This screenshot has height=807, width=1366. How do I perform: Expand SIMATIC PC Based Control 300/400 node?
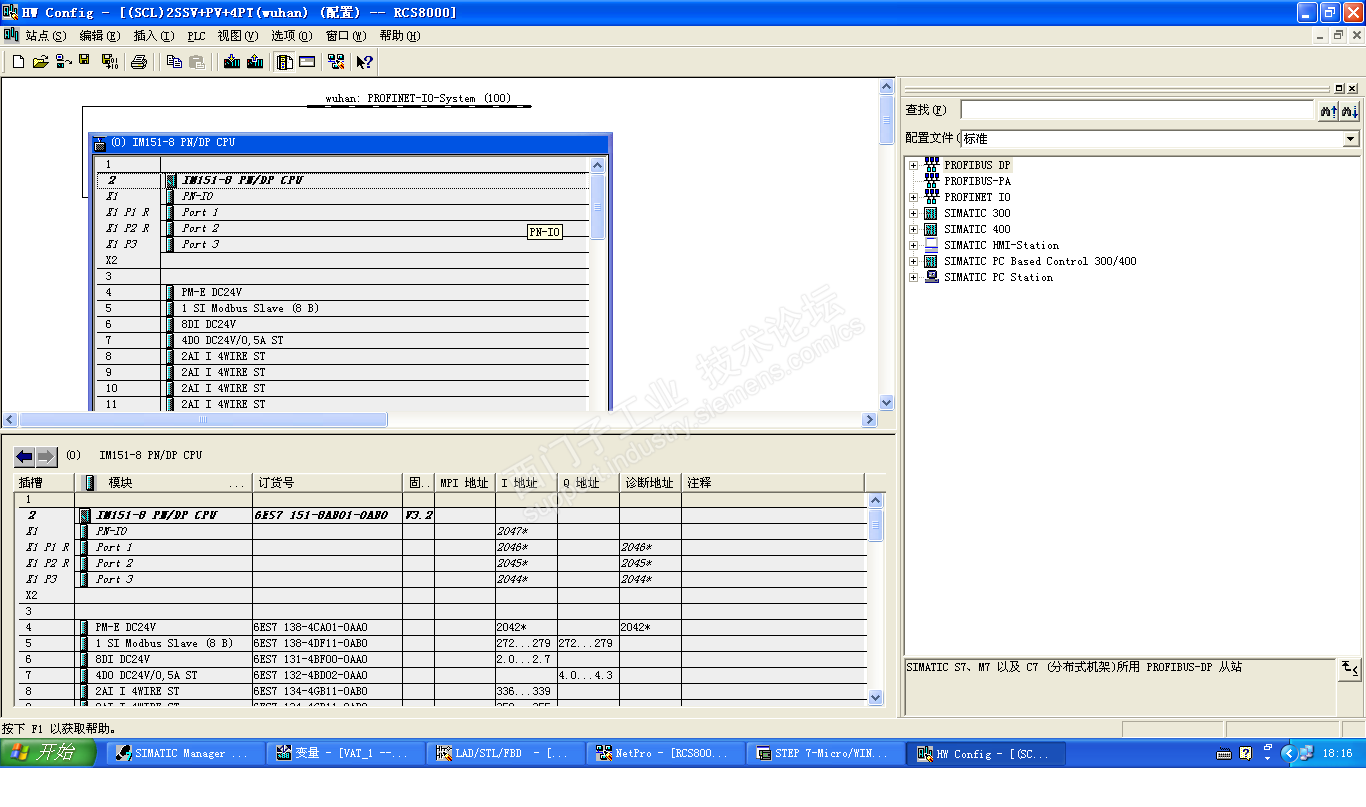[913, 261]
